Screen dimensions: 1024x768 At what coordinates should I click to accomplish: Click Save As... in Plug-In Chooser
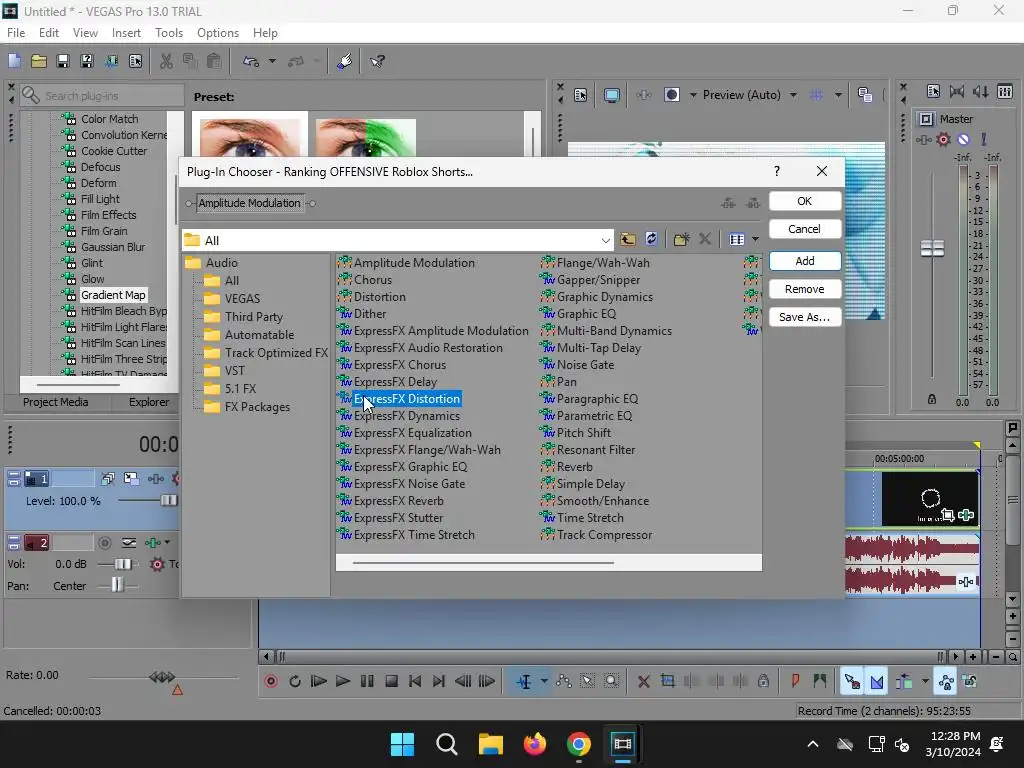click(805, 317)
